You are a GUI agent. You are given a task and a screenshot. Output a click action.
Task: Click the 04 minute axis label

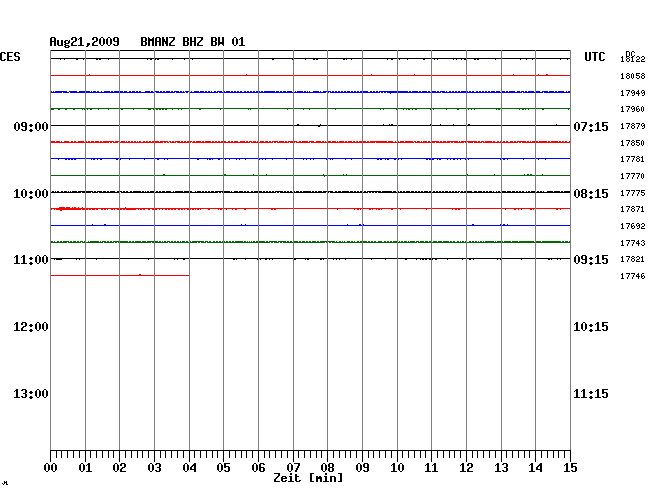click(189, 468)
